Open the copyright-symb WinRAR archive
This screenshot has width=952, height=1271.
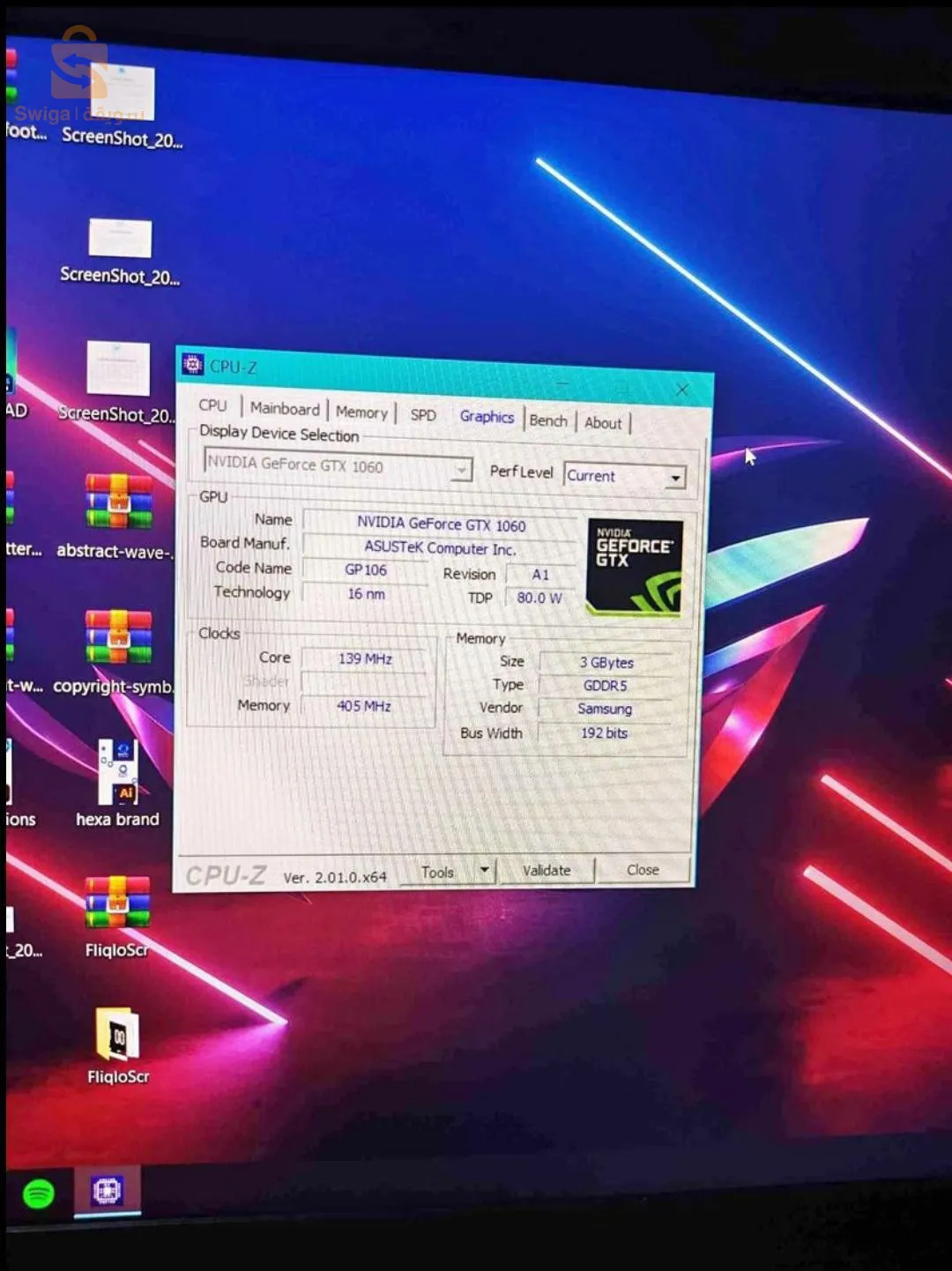118,637
